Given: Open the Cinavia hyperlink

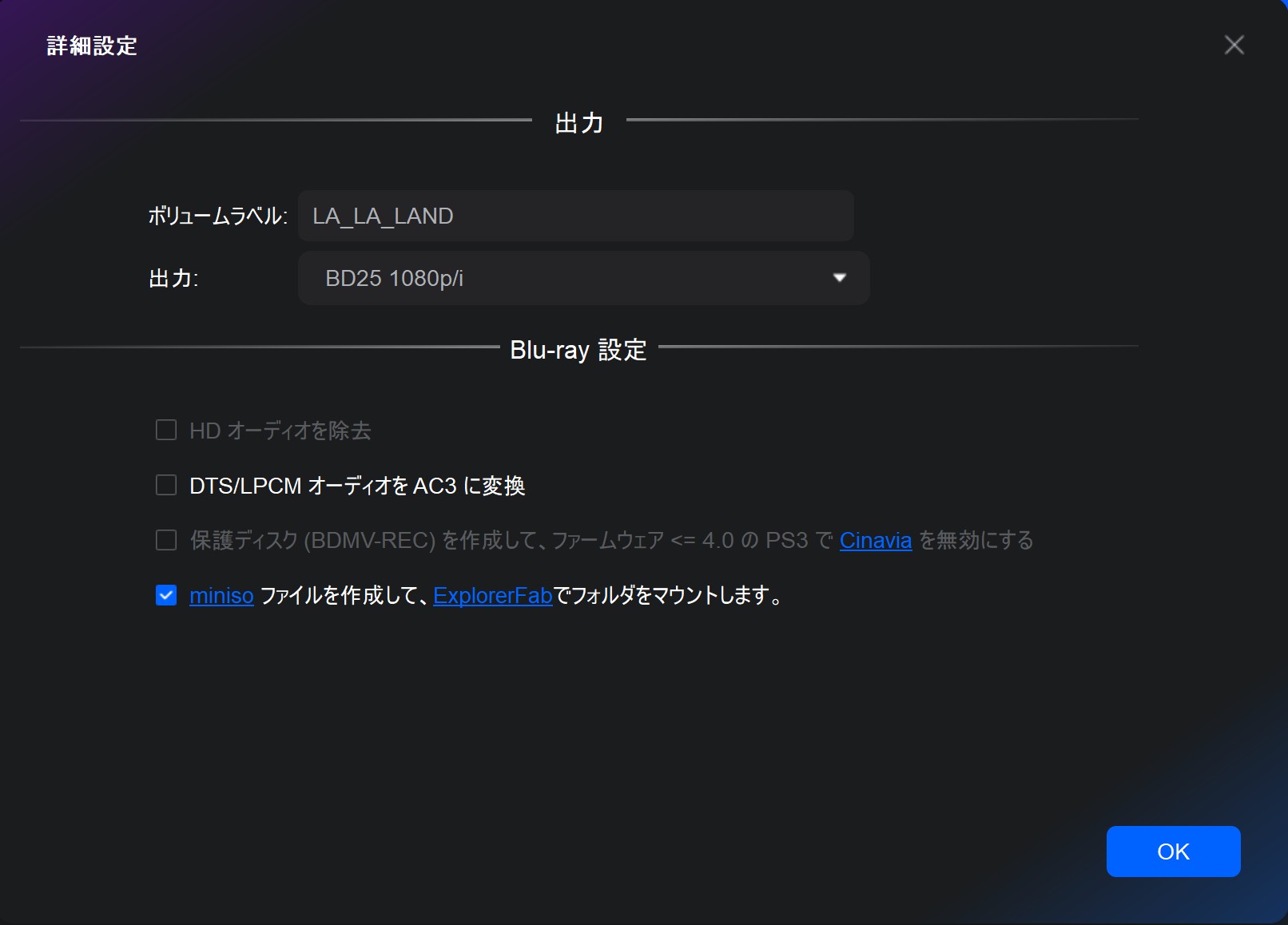Looking at the screenshot, I should 876,541.
